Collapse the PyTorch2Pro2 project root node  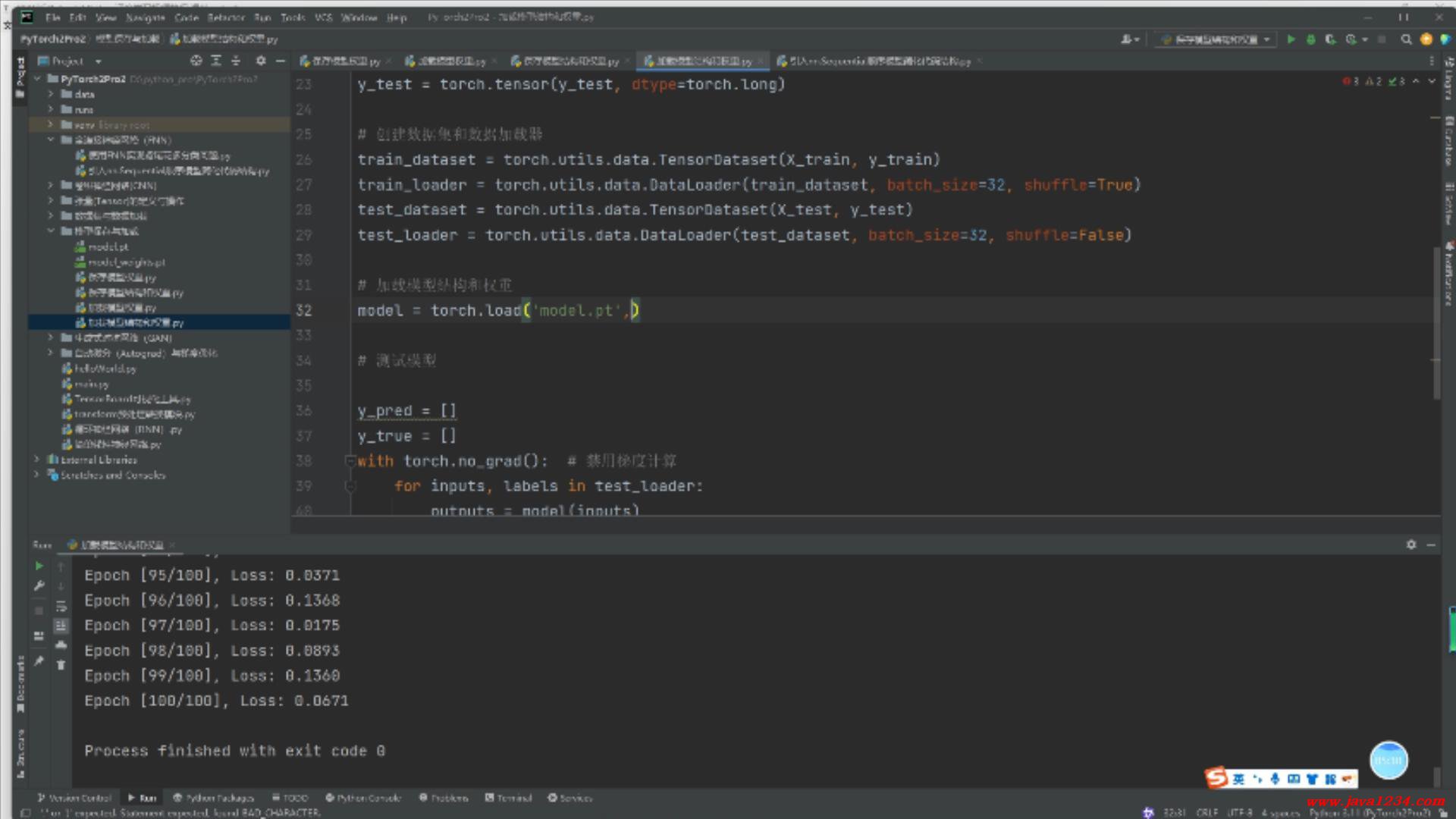37,79
